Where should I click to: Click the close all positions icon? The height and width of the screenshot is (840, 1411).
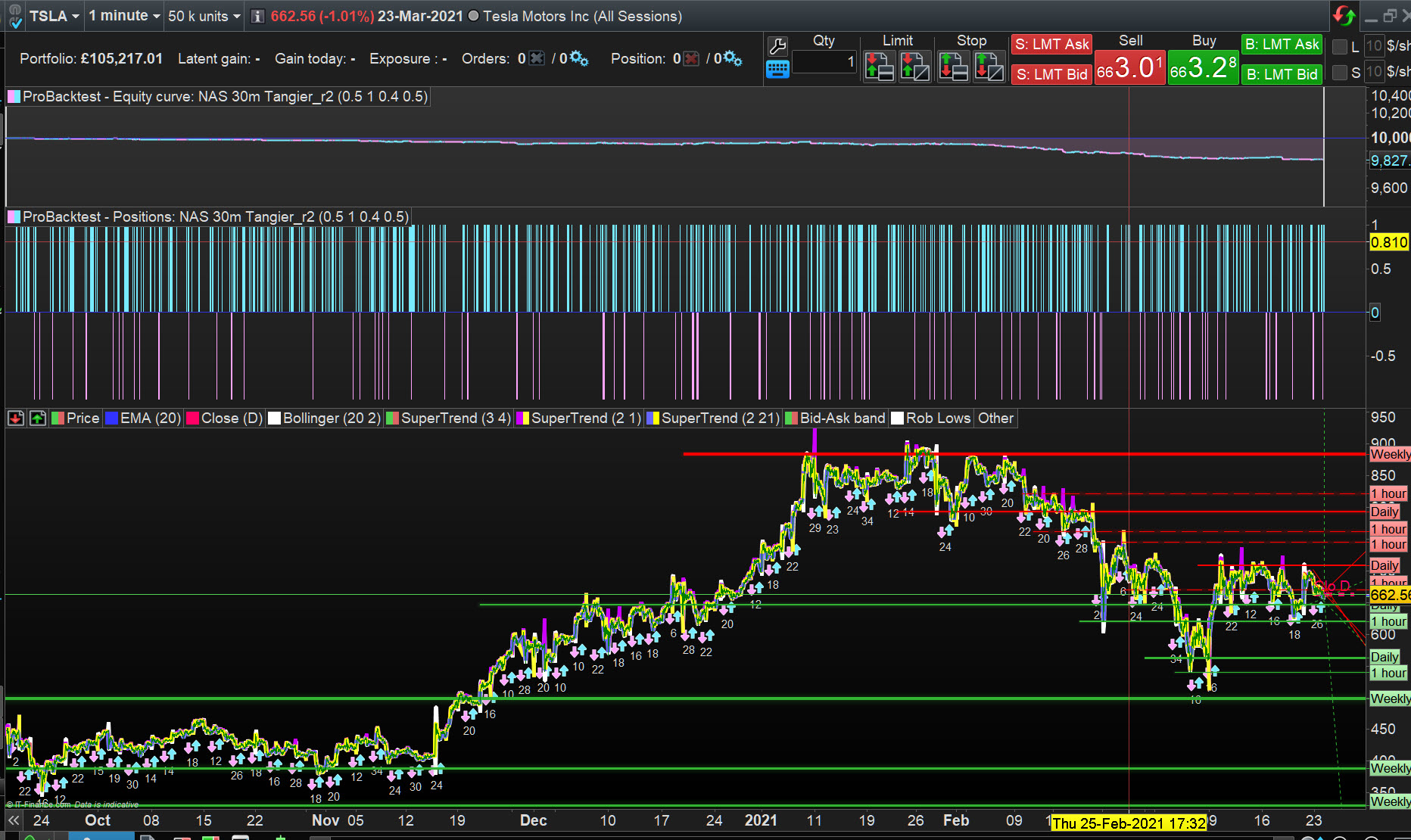690,58
